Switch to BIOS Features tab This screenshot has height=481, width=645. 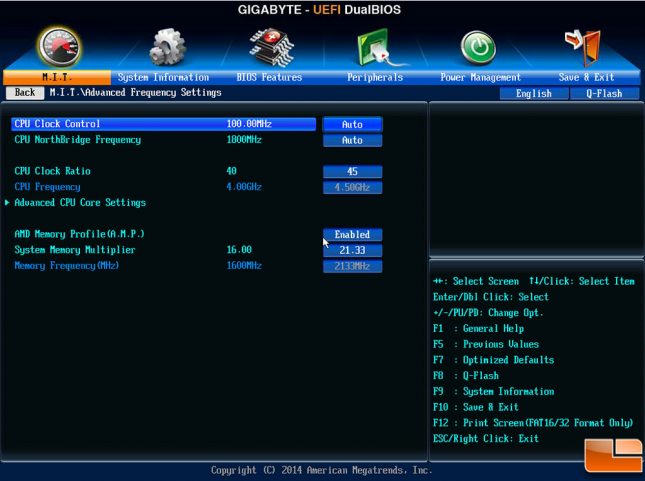point(269,77)
